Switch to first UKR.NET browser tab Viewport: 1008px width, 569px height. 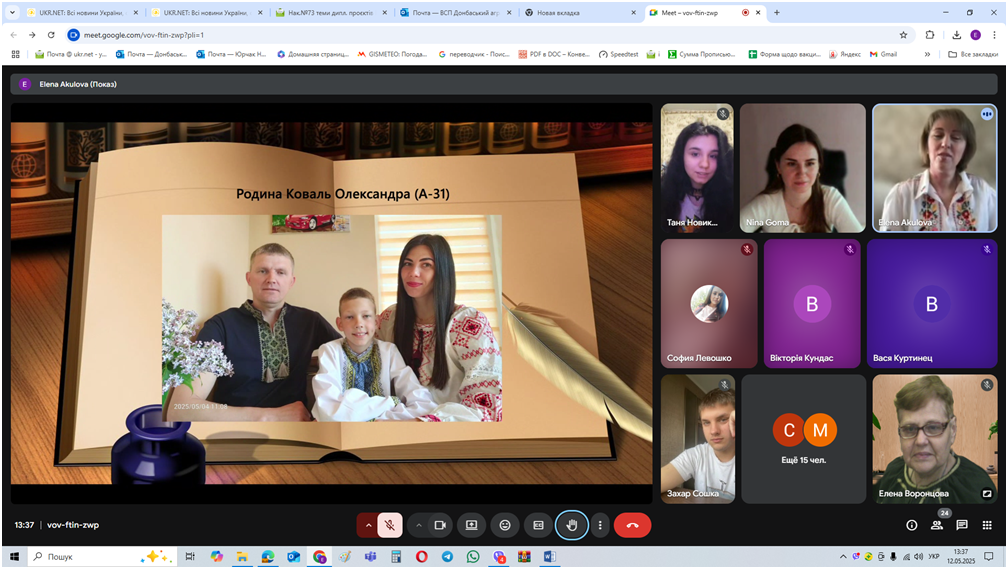[x=82, y=12]
